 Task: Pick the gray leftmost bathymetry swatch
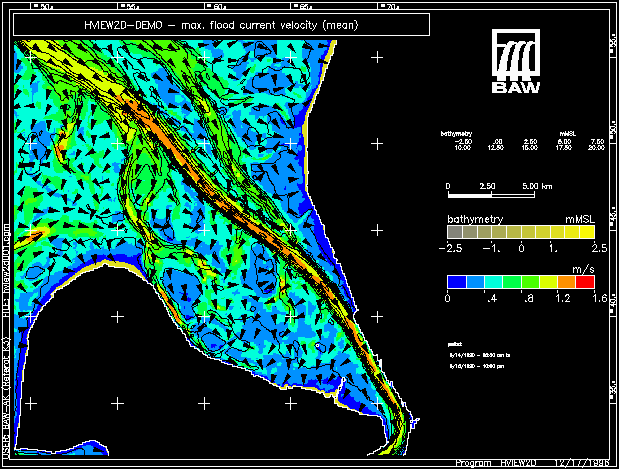tap(455, 232)
